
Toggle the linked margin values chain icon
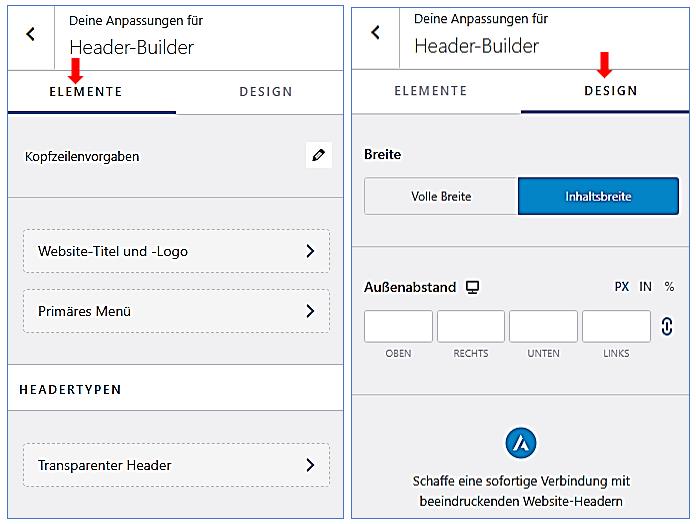[667, 326]
